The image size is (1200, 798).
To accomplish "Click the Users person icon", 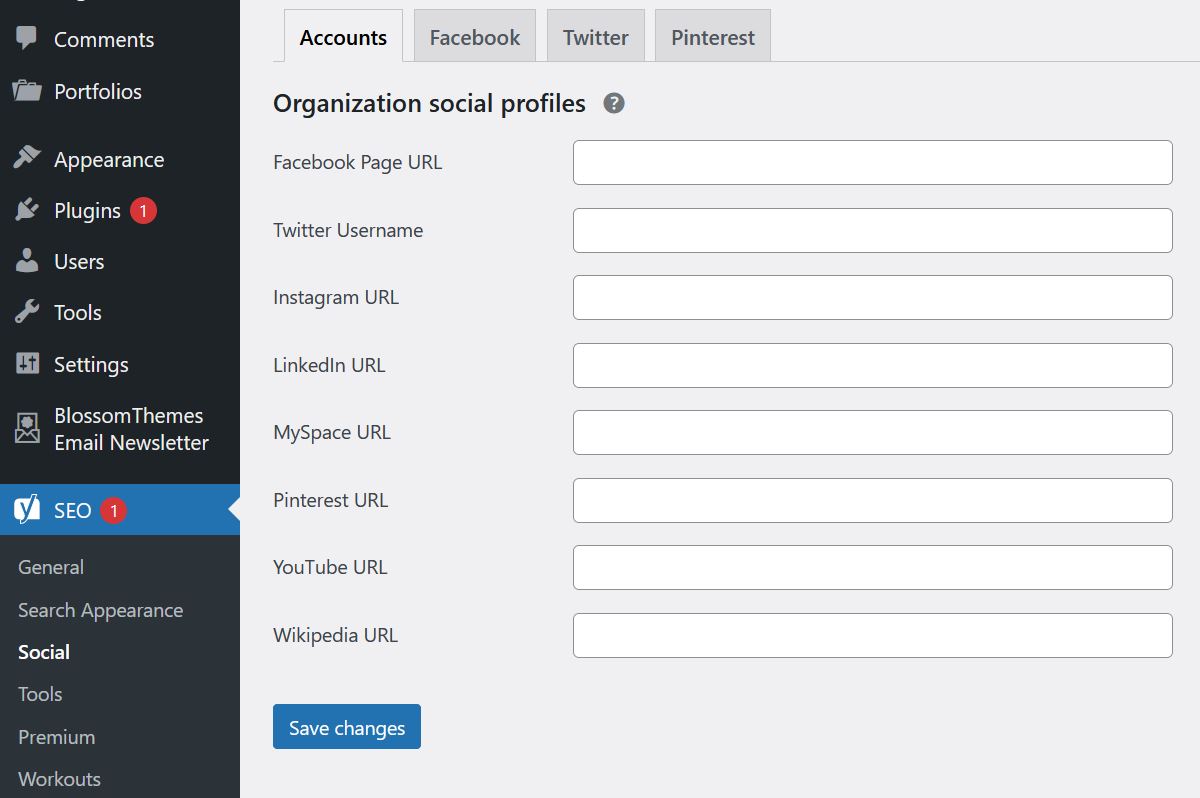I will (x=27, y=262).
